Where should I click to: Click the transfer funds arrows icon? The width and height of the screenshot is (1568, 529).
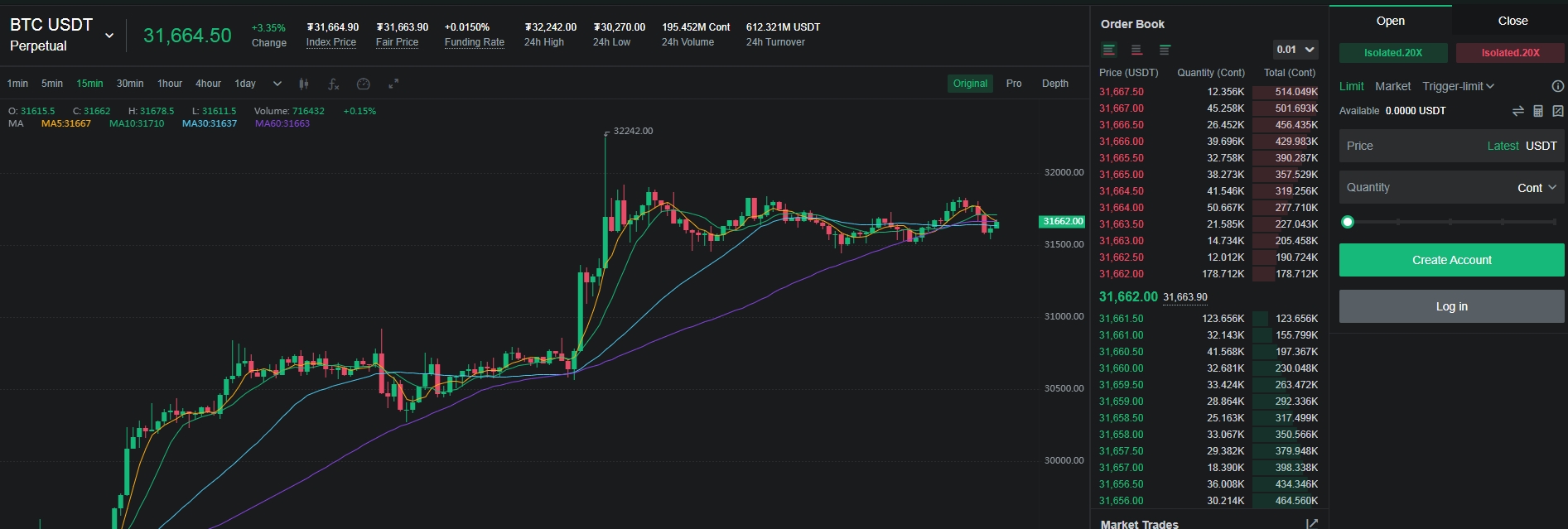pyautogui.click(x=1517, y=111)
